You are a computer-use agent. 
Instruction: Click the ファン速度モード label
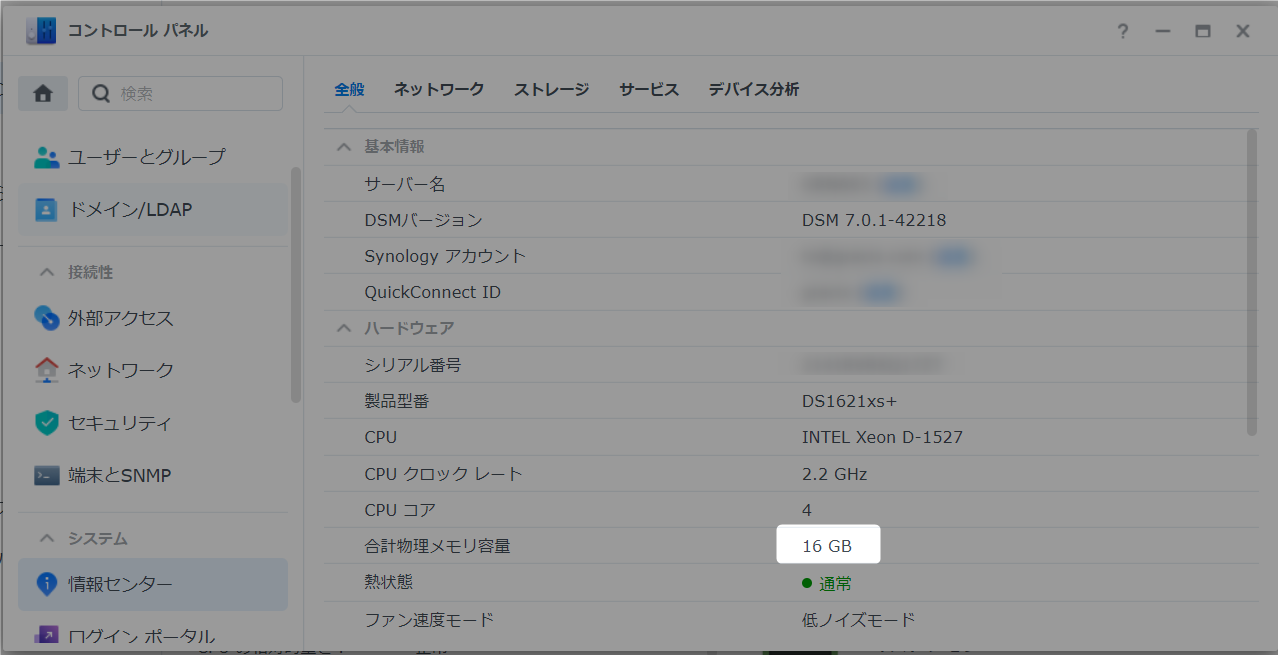tap(429, 620)
